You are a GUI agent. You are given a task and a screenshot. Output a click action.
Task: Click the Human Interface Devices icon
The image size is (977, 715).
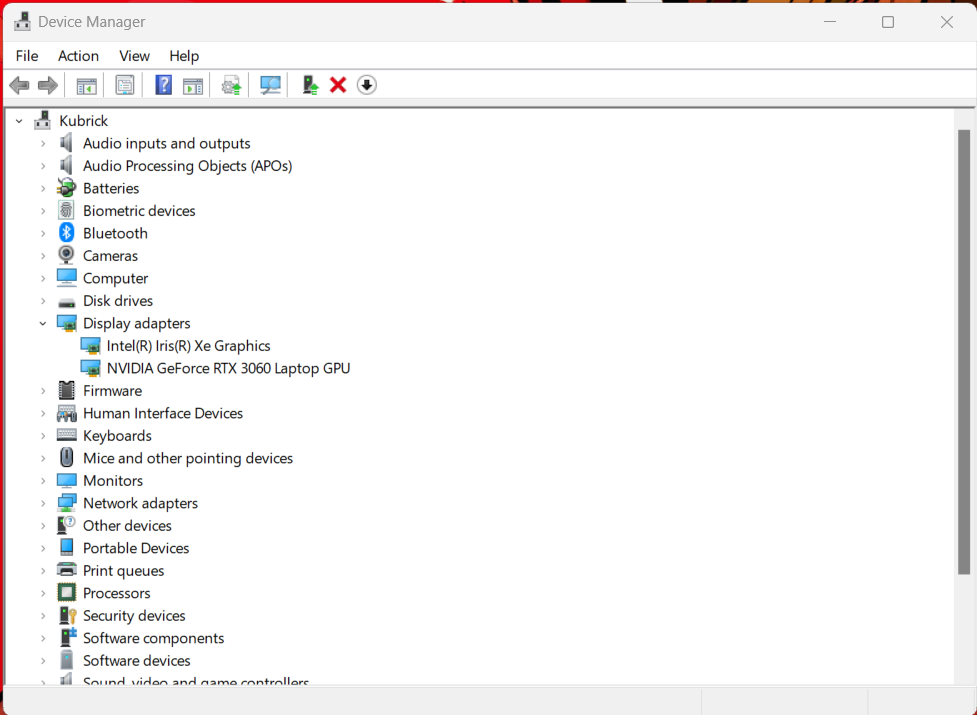pyautogui.click(x=67, y=413)
